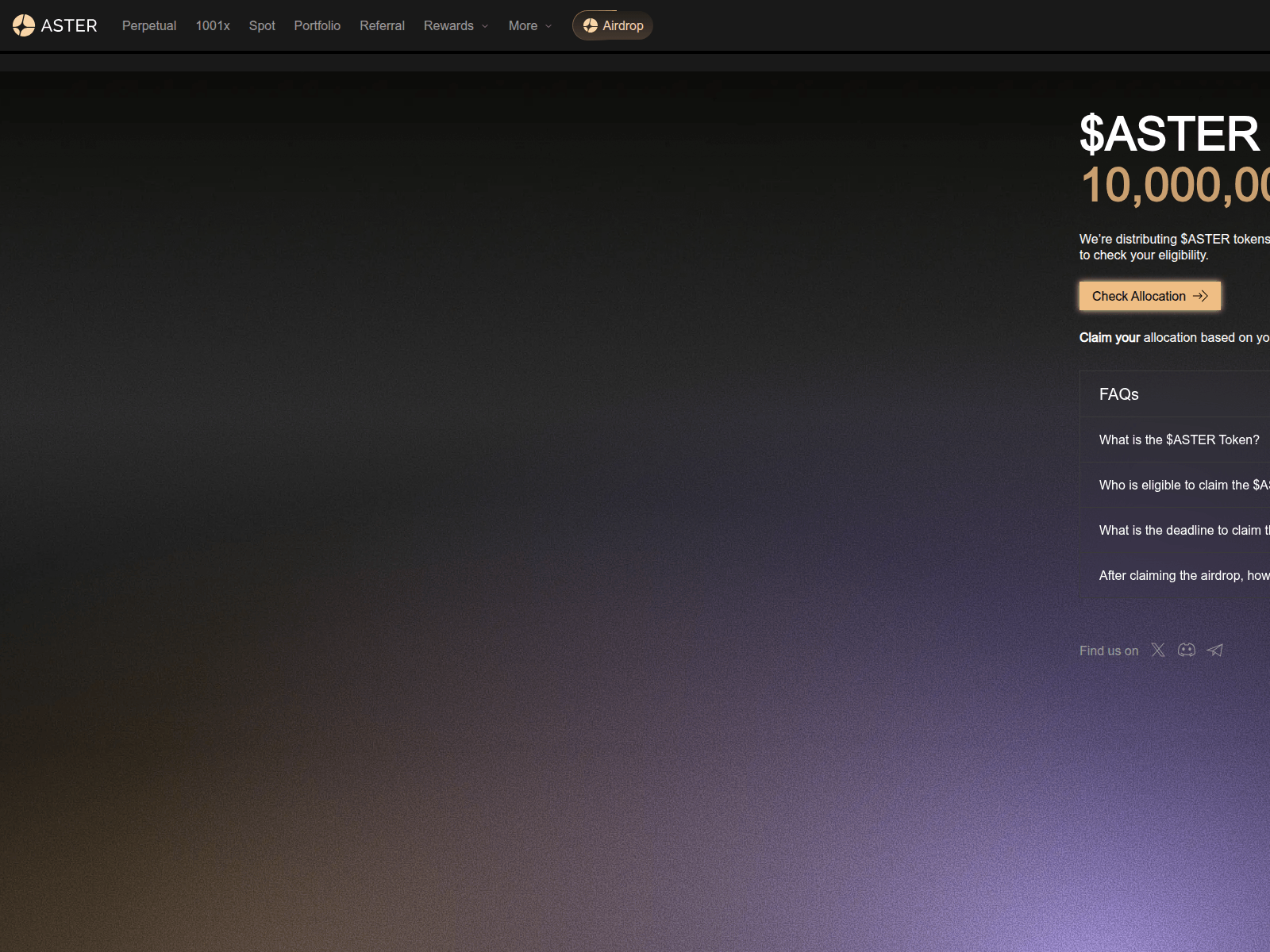
Task: Go to the Referral page
Action: (382, 25)
